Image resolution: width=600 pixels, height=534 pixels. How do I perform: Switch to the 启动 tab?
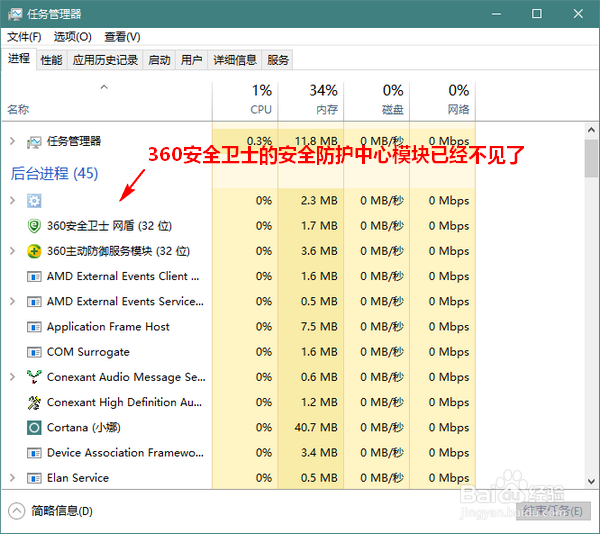pyautogui.click(x=159, y=60)
